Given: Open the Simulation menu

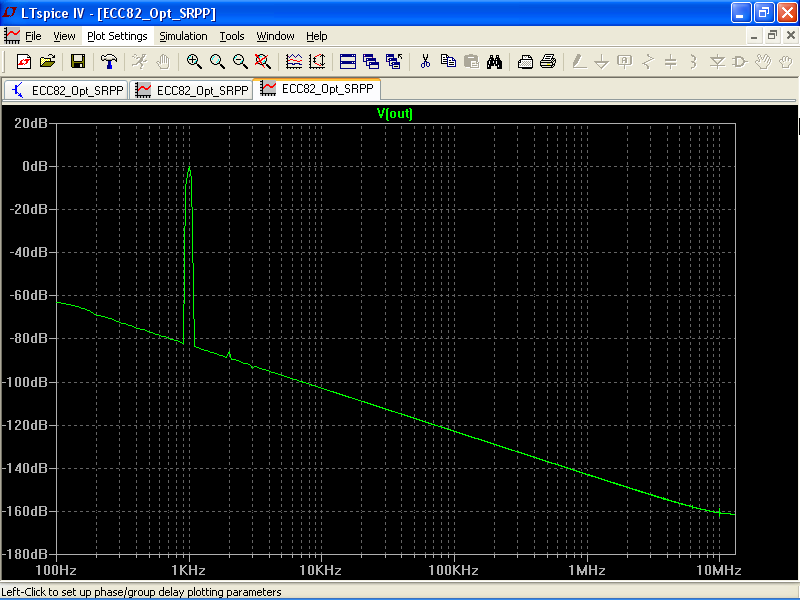Looking at the screenshot, I should click(183, 36).
